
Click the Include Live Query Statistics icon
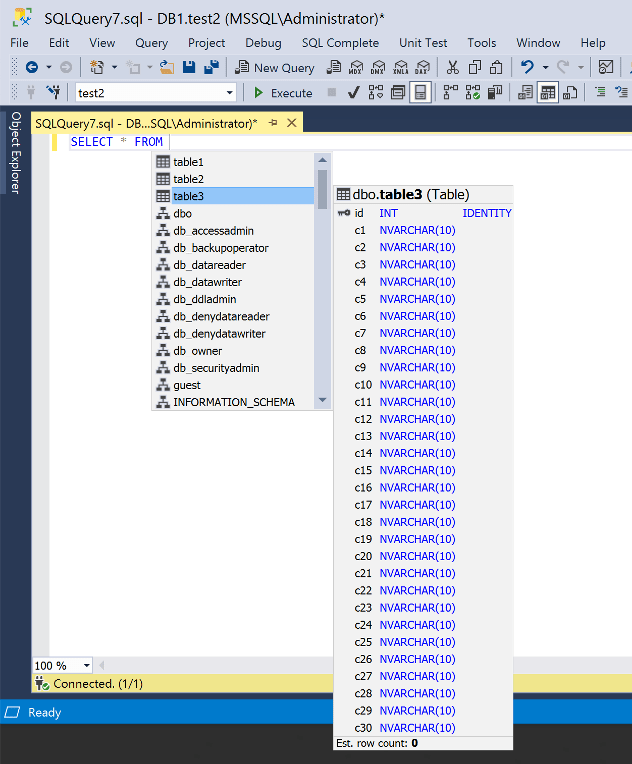pos(473,92)
